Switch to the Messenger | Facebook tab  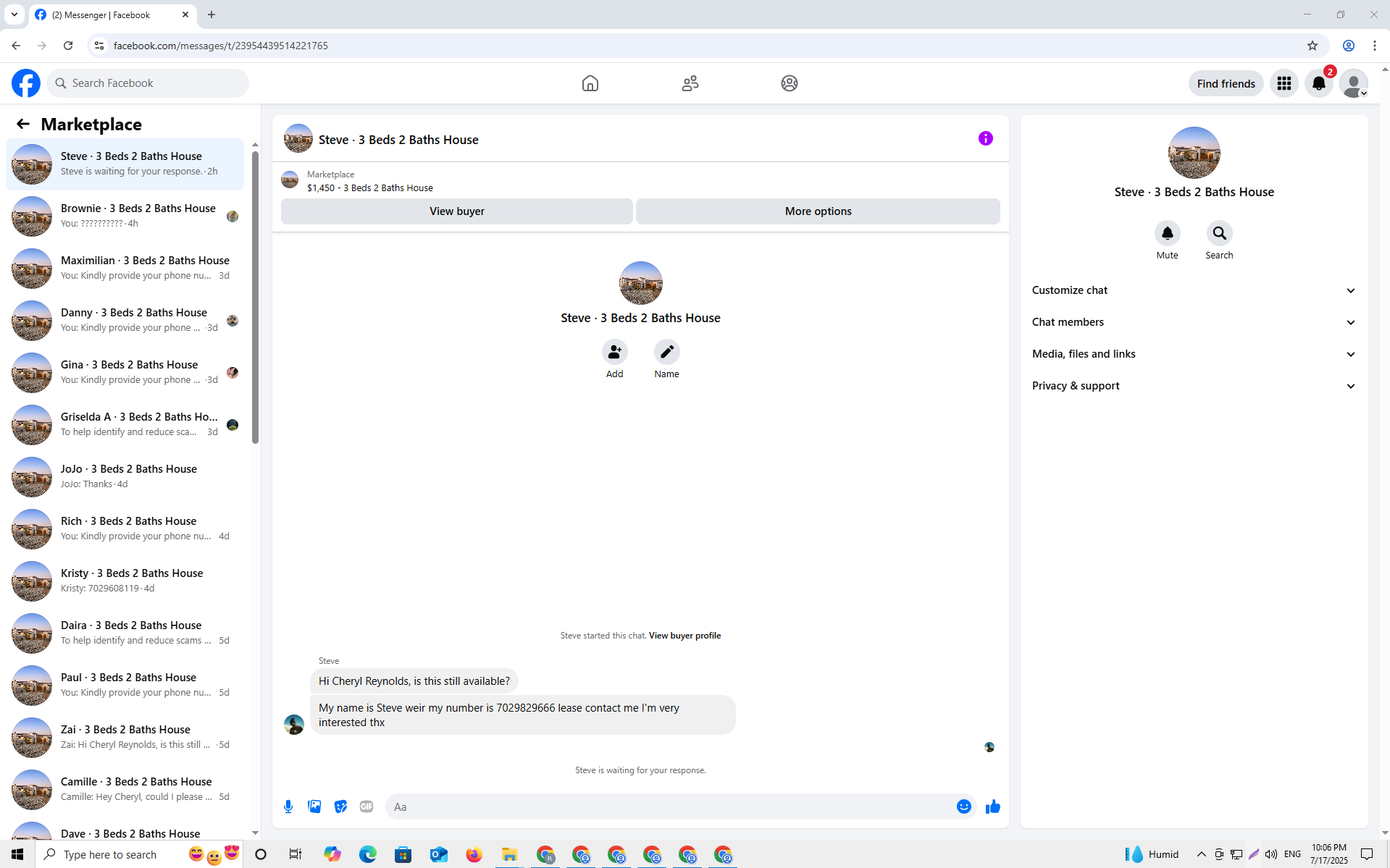pos(113,14)
